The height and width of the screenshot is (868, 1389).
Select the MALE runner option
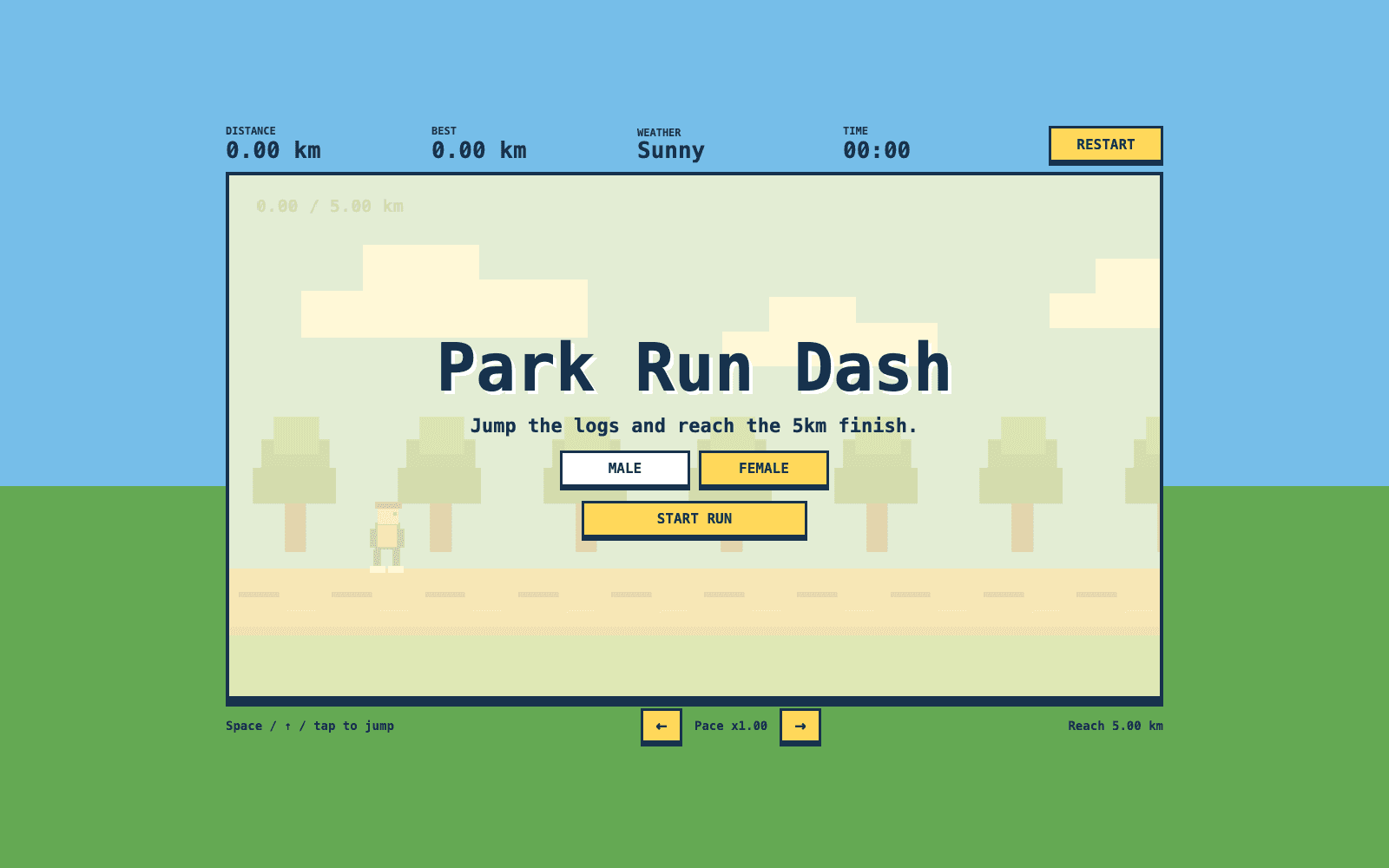625,469
